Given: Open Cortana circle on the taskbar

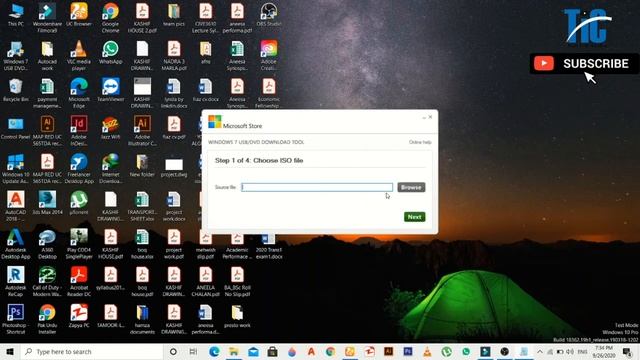Looking at the screenshot, I should click(x=173, y=351).
